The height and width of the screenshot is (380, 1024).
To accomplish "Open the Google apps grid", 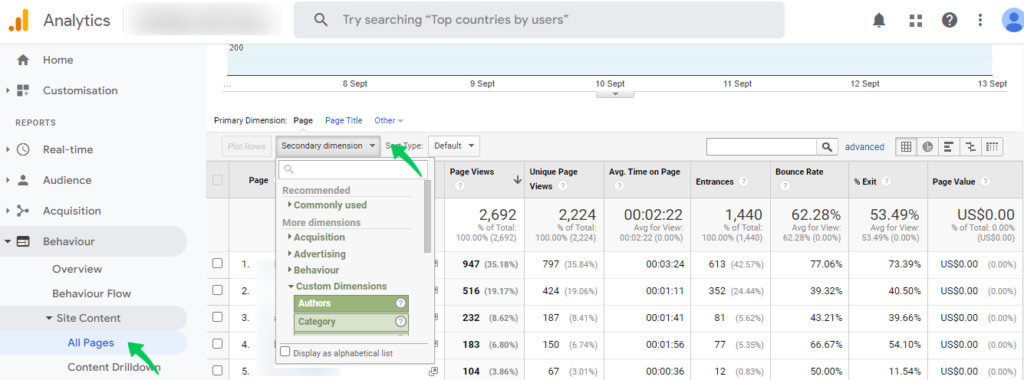I will [915, 20].
